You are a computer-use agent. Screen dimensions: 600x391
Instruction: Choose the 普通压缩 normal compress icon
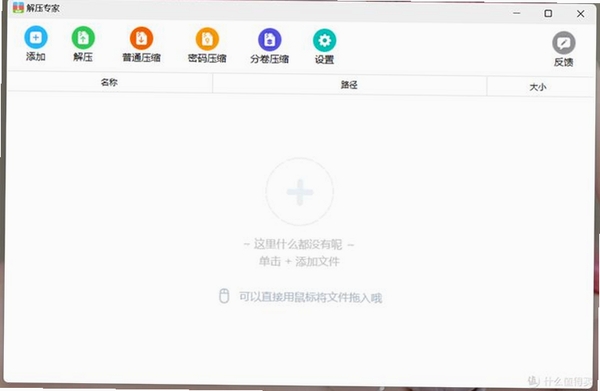142,38
